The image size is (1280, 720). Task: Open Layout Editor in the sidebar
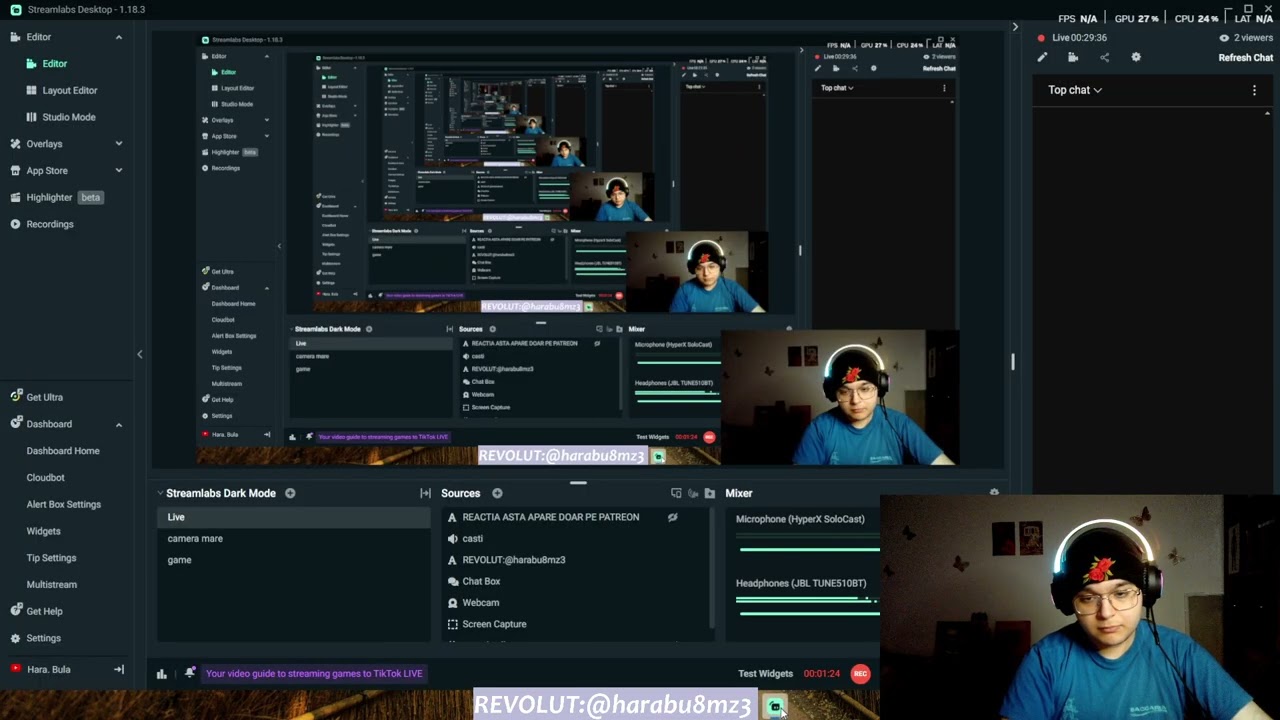point(69,90)
